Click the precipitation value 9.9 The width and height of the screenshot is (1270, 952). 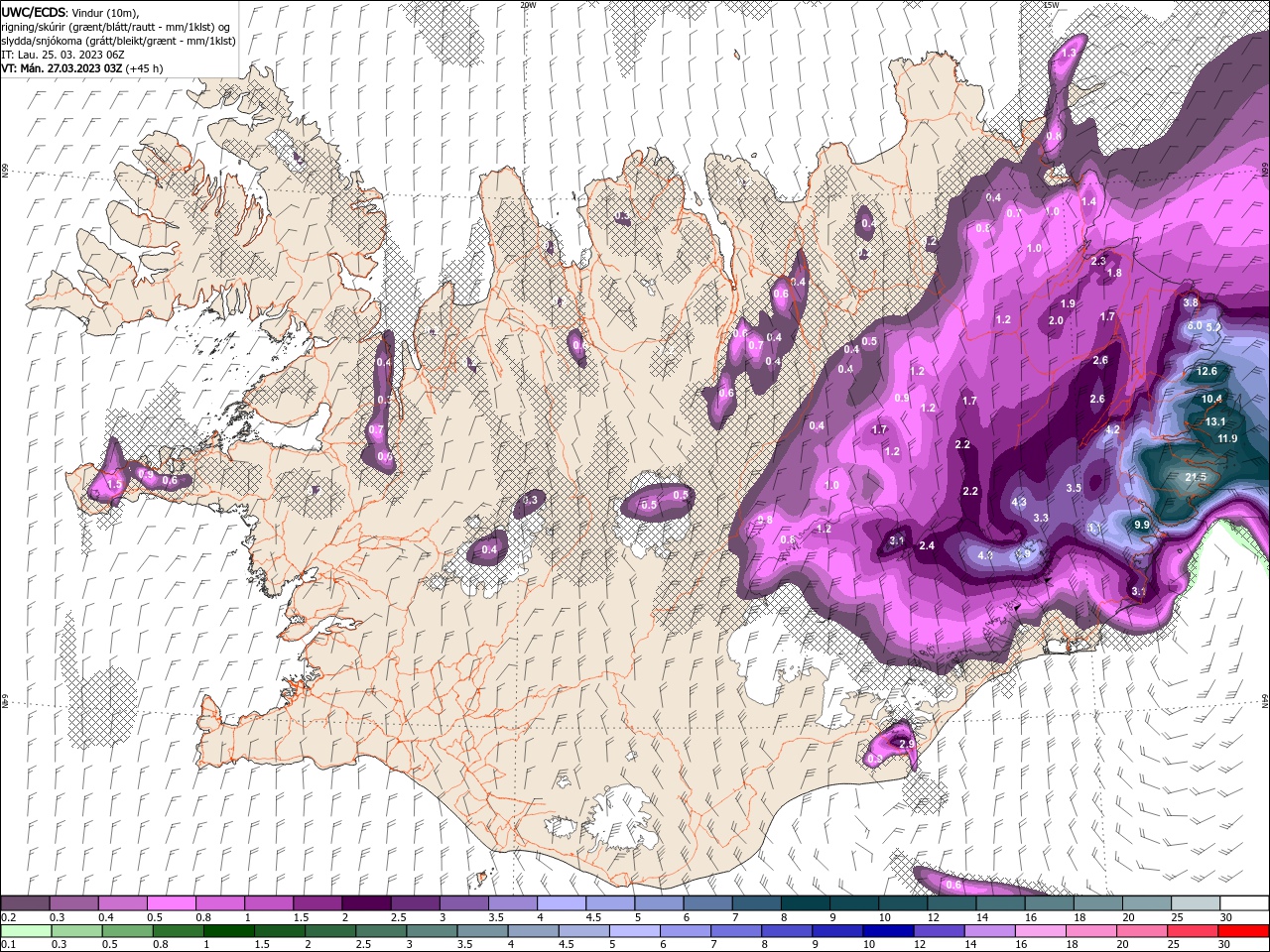(1141, 525)
